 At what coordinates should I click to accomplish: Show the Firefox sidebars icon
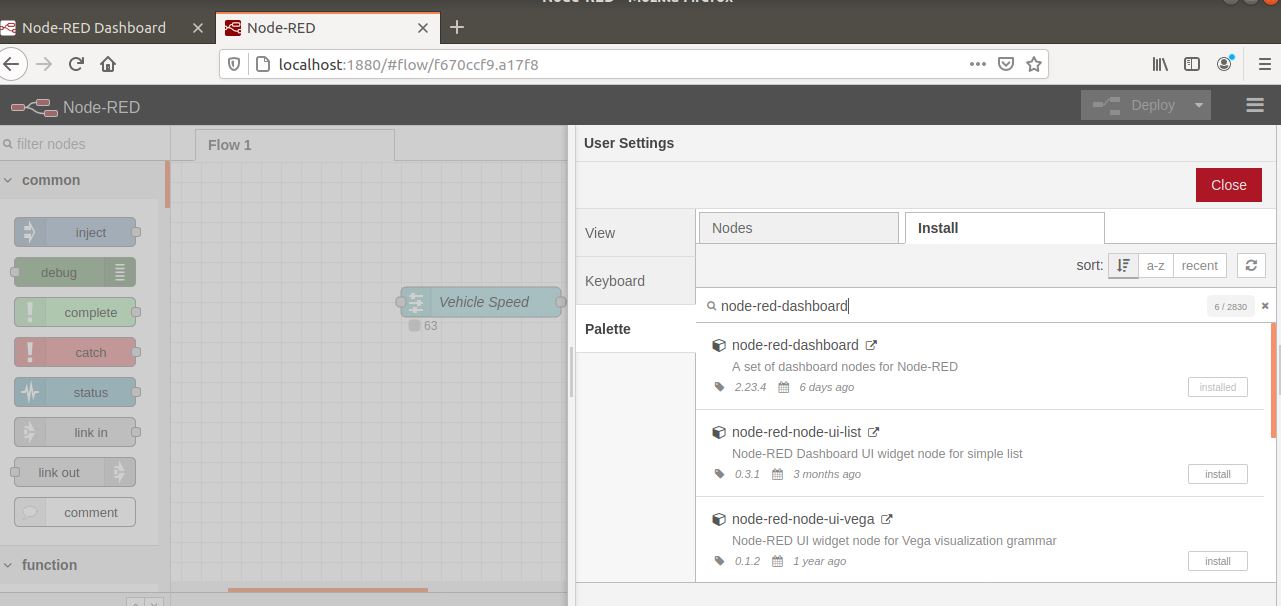1192,64
